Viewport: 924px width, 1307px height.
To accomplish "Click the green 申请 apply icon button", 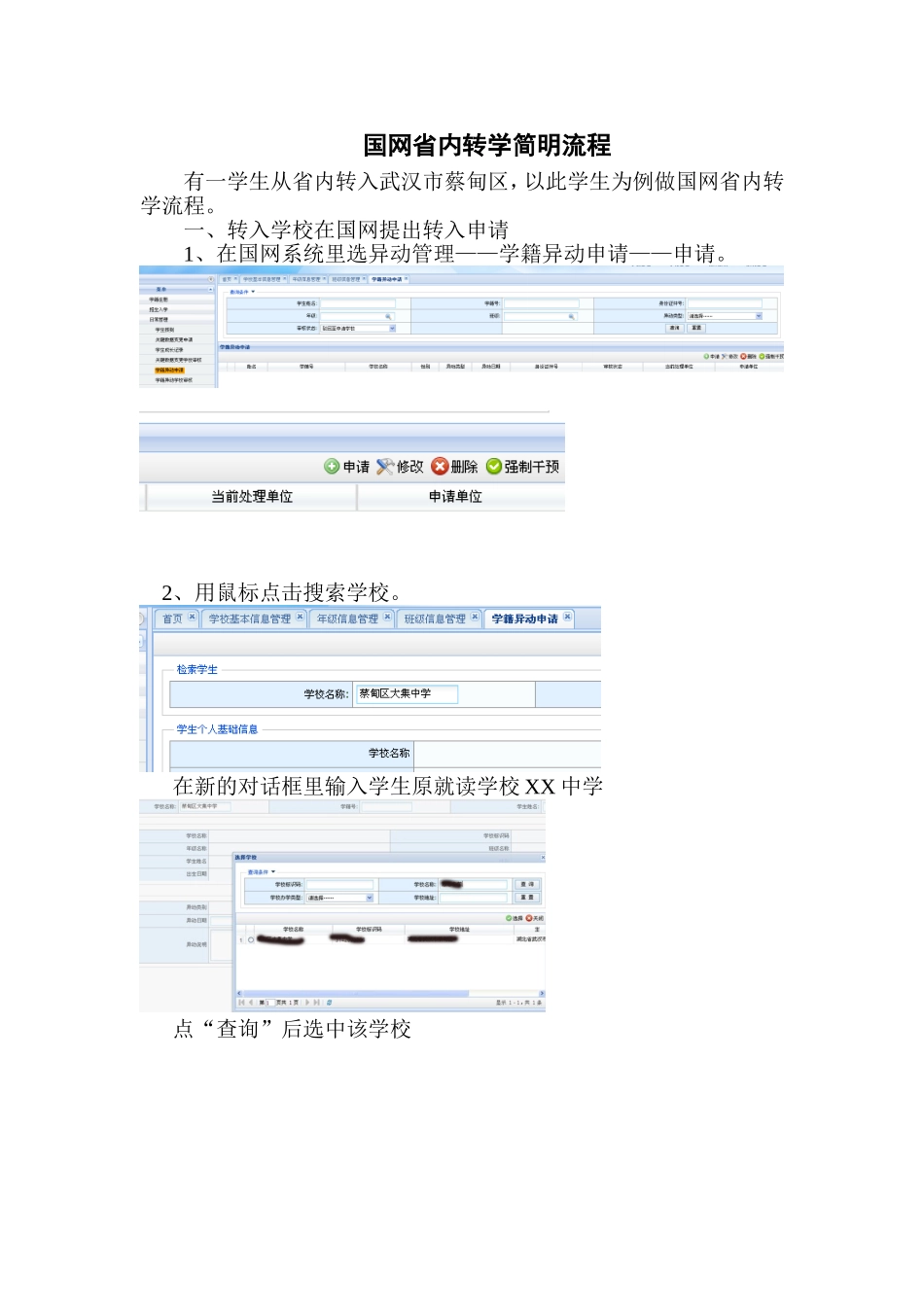I will 332,467.
